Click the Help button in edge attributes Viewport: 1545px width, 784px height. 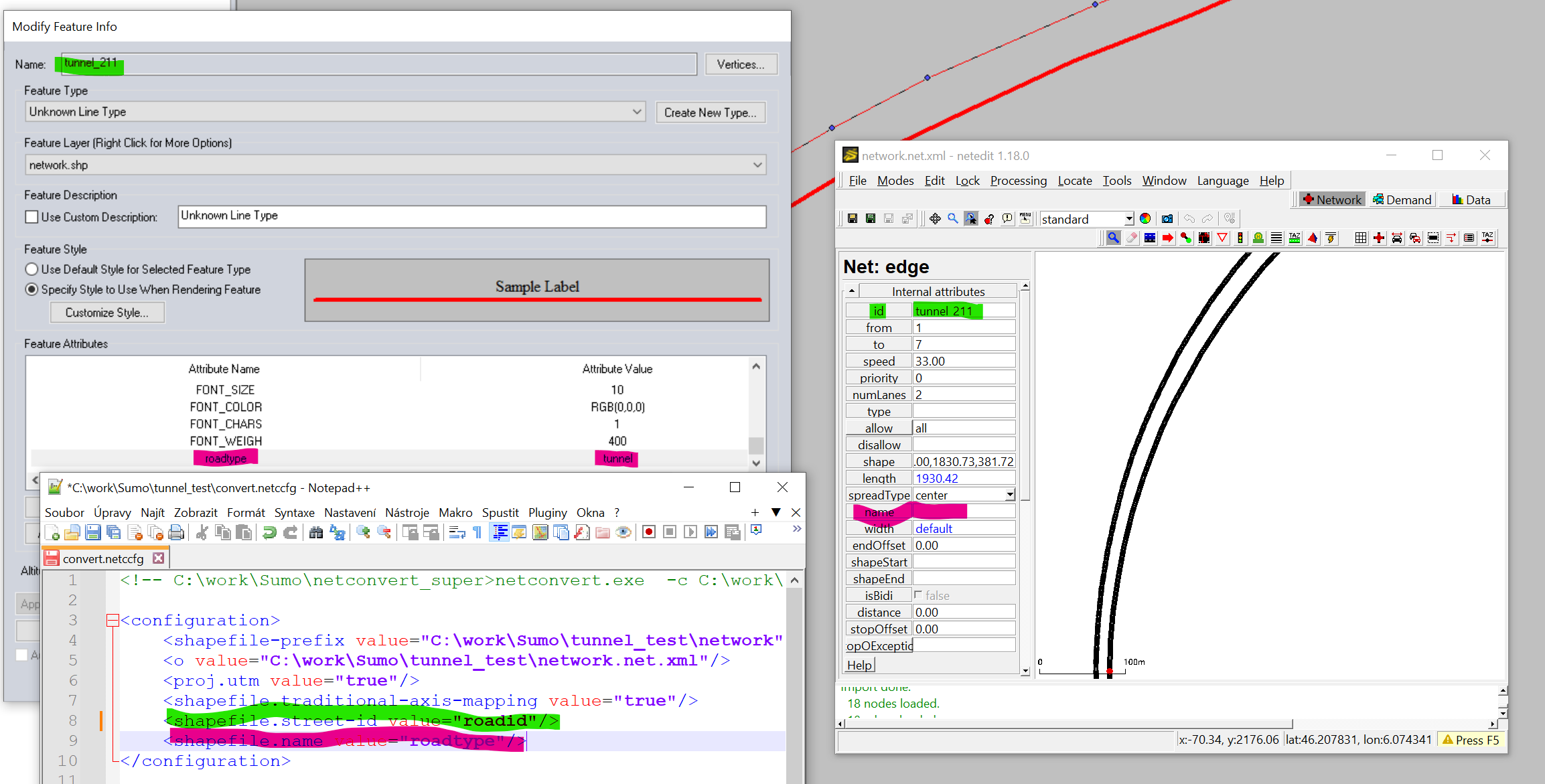click(859, 665)
